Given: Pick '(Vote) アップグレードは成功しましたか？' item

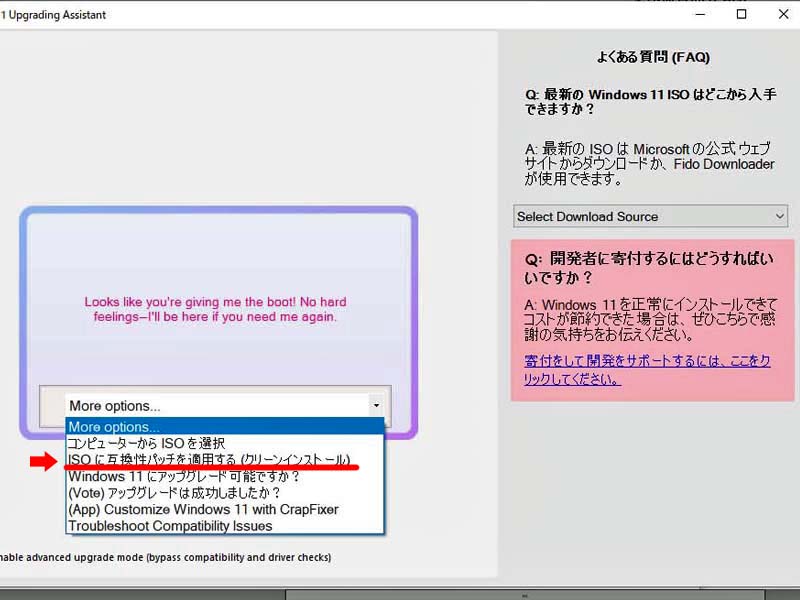Looking at the screenshot, I should click(174, 492).
